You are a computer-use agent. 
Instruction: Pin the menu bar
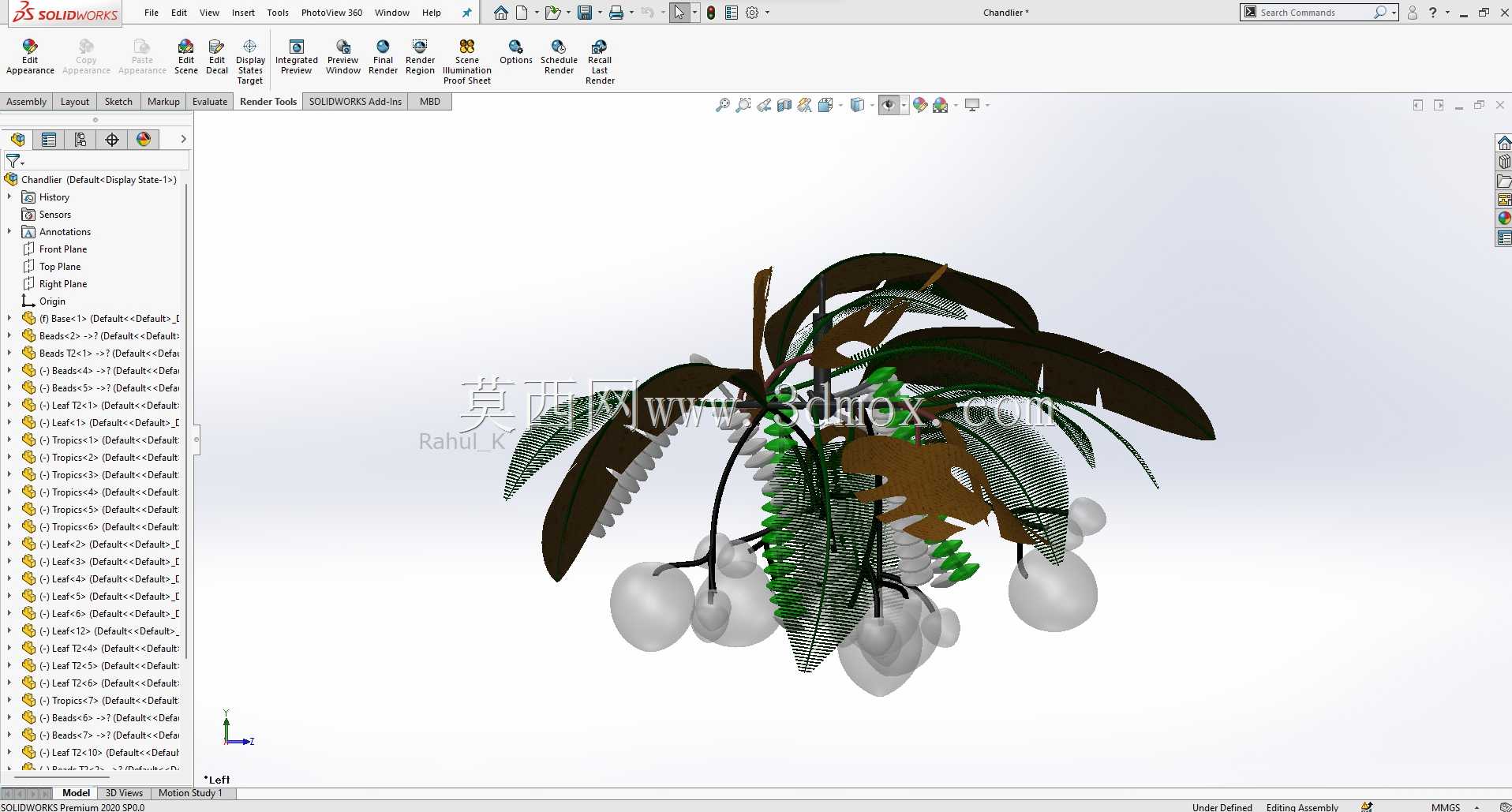point(466,13)
